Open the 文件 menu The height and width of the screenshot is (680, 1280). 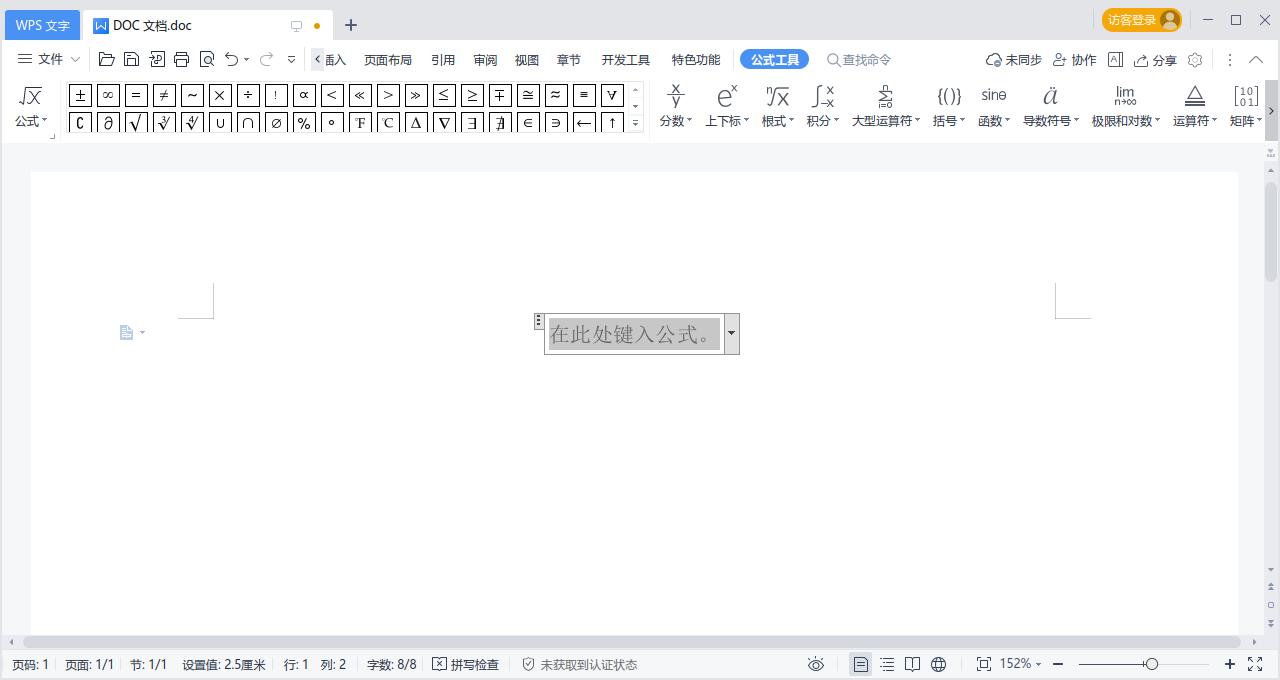pyautogui.click(x=48, y=59)
